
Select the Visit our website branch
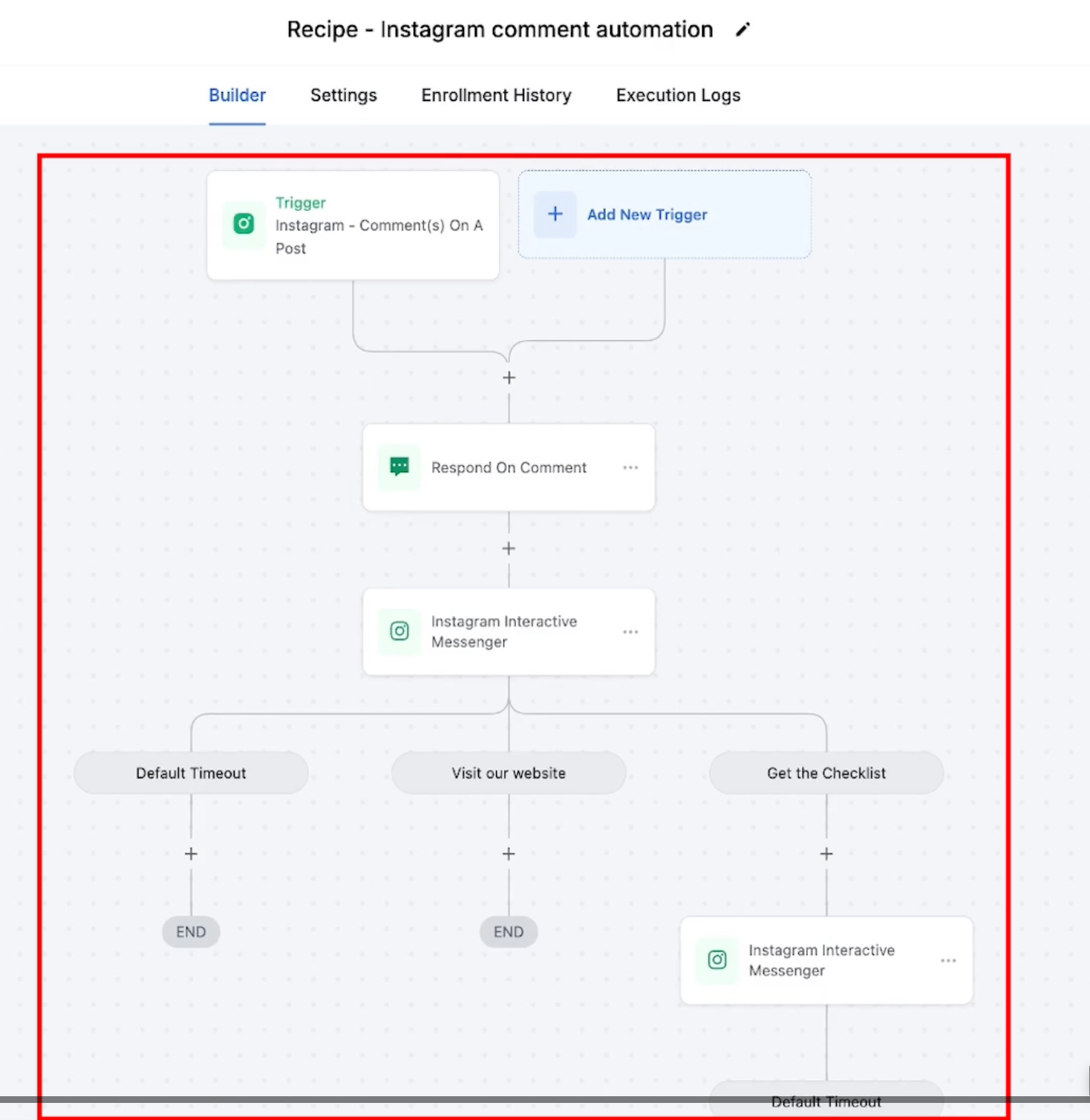pos(509,773)
